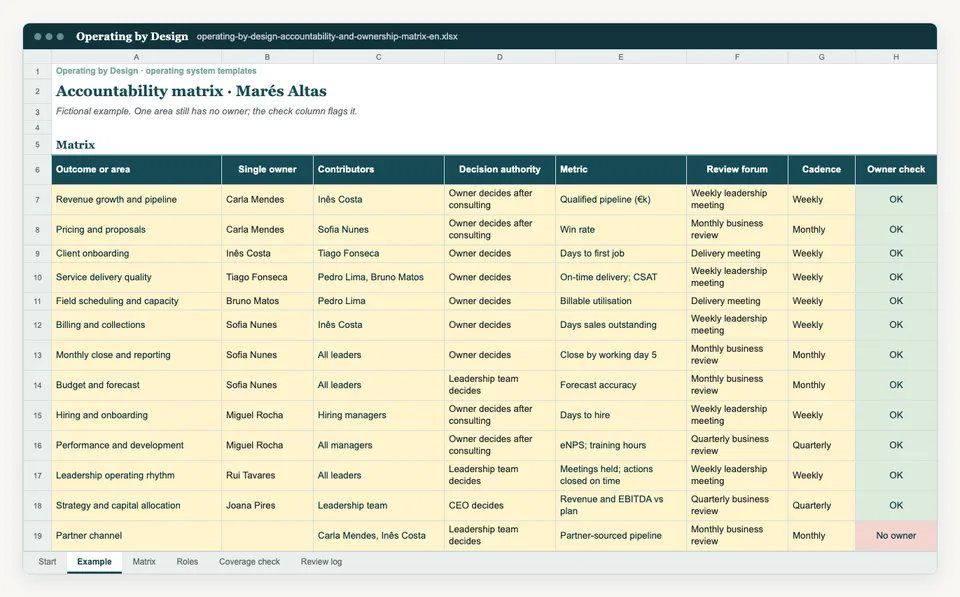The width and height of the screenshot is (960, 597).
Task: Open the Review log tab
Action: point(321,561)
